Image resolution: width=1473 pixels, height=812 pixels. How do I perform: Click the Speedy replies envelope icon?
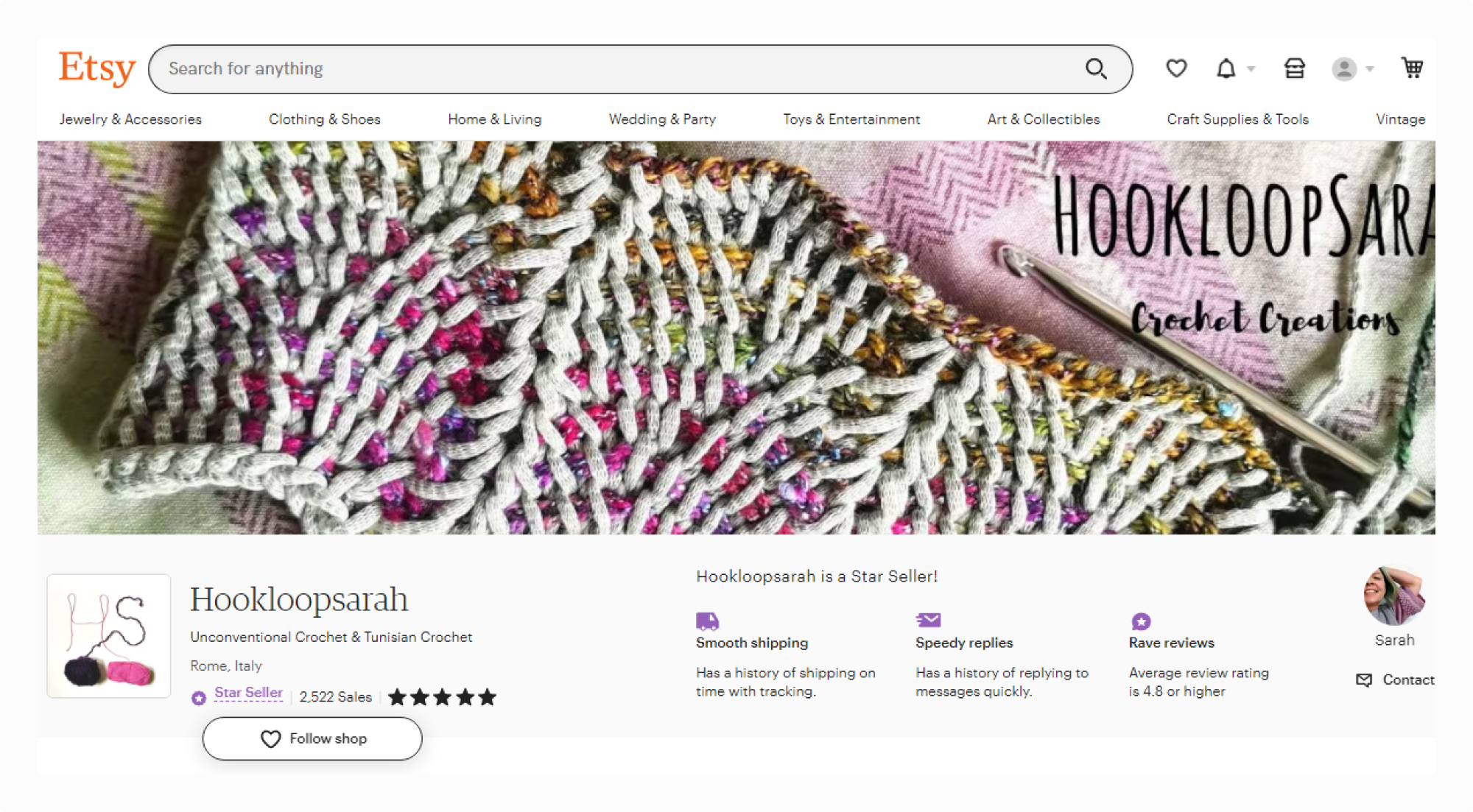928,620
